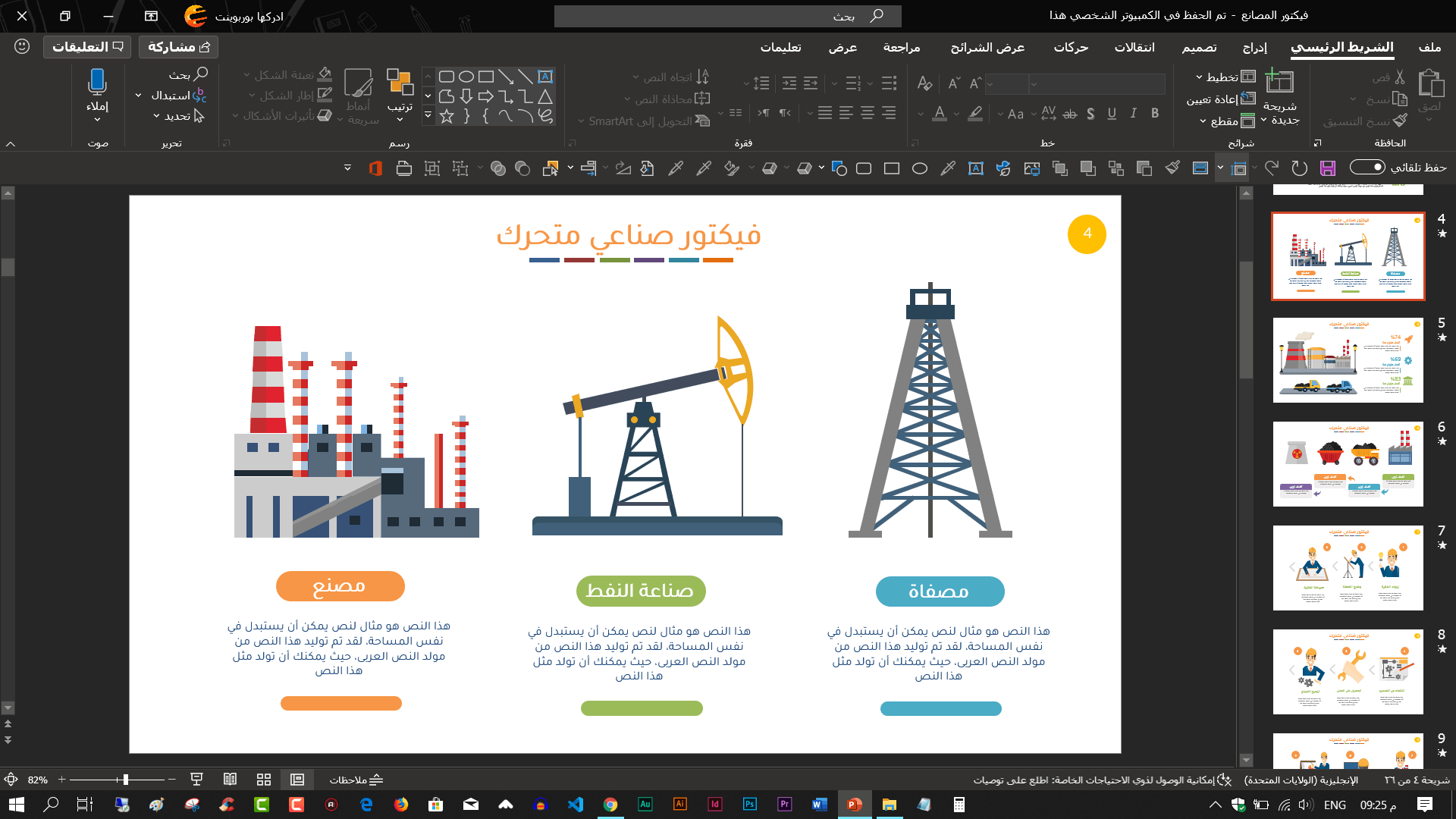Click the Group objects icon in quick access toolbar

coord(432,168)
